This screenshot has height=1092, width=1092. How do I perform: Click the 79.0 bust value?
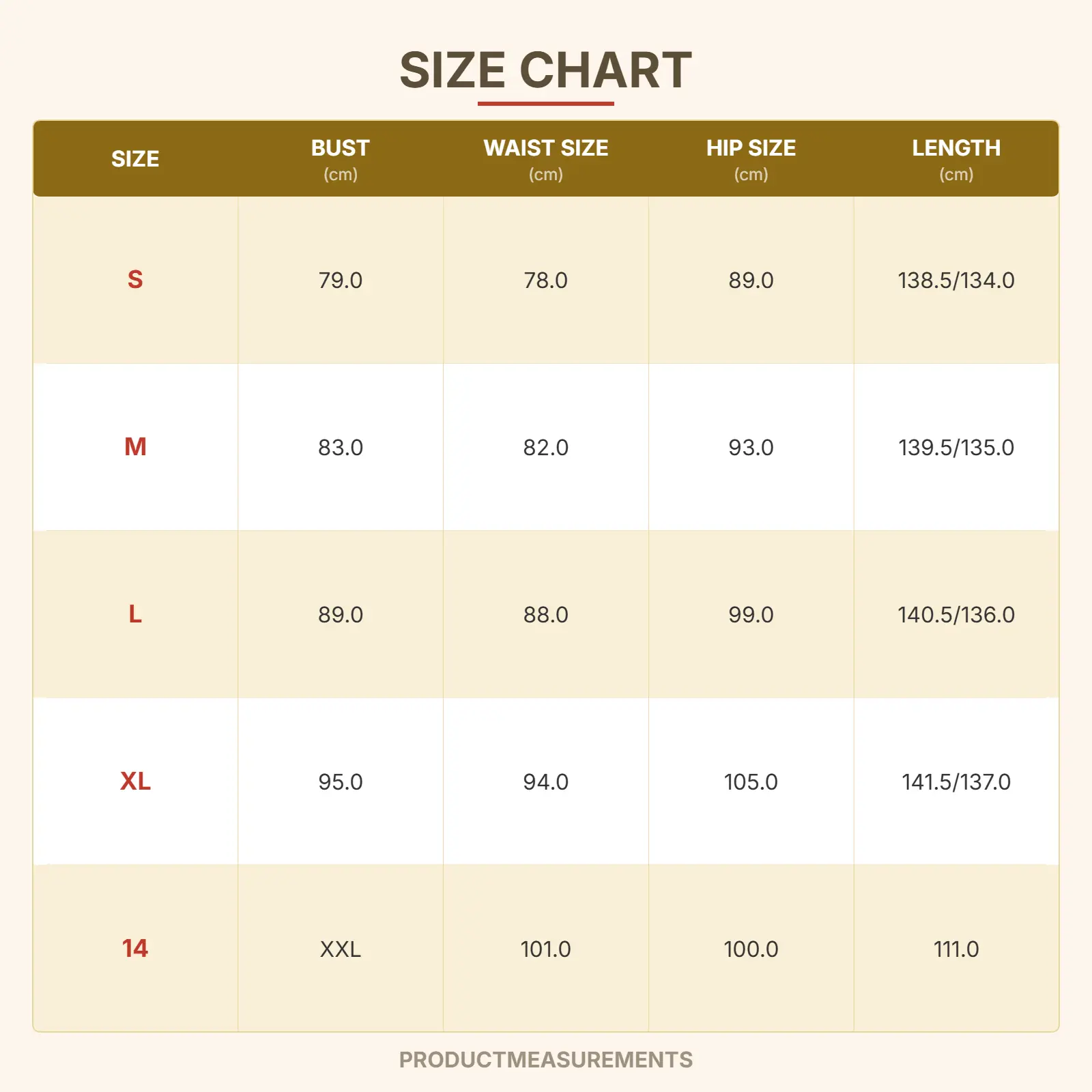pos(340,281)
